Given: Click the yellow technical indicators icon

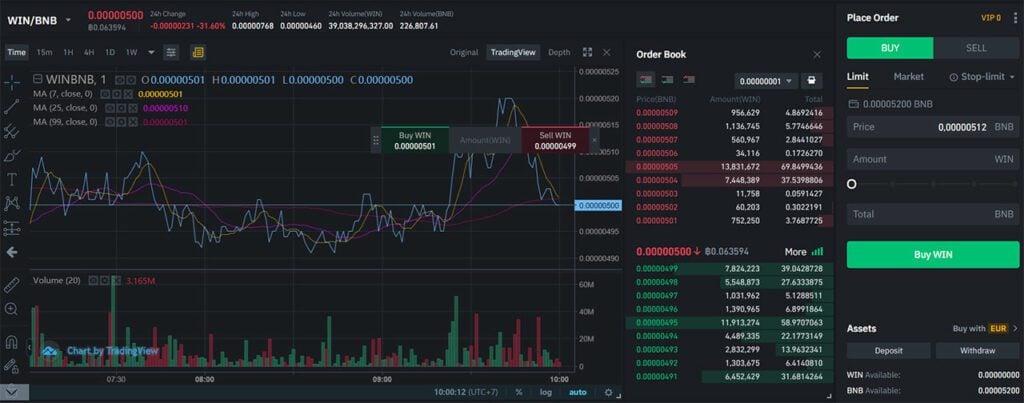Looking at the screenshot, I should point(198,52).
